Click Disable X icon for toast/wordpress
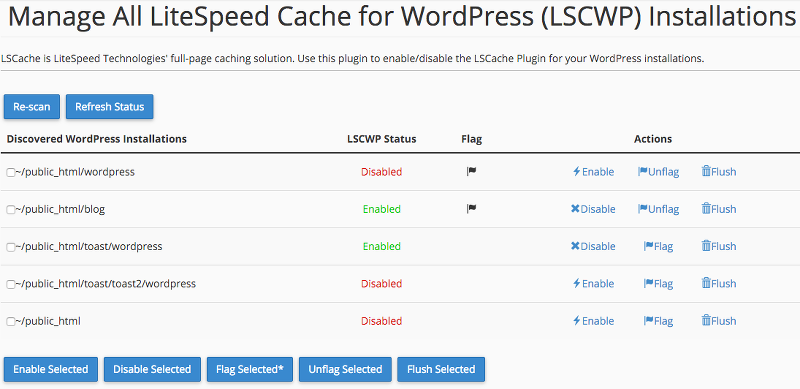 click(x=575, y=246)
